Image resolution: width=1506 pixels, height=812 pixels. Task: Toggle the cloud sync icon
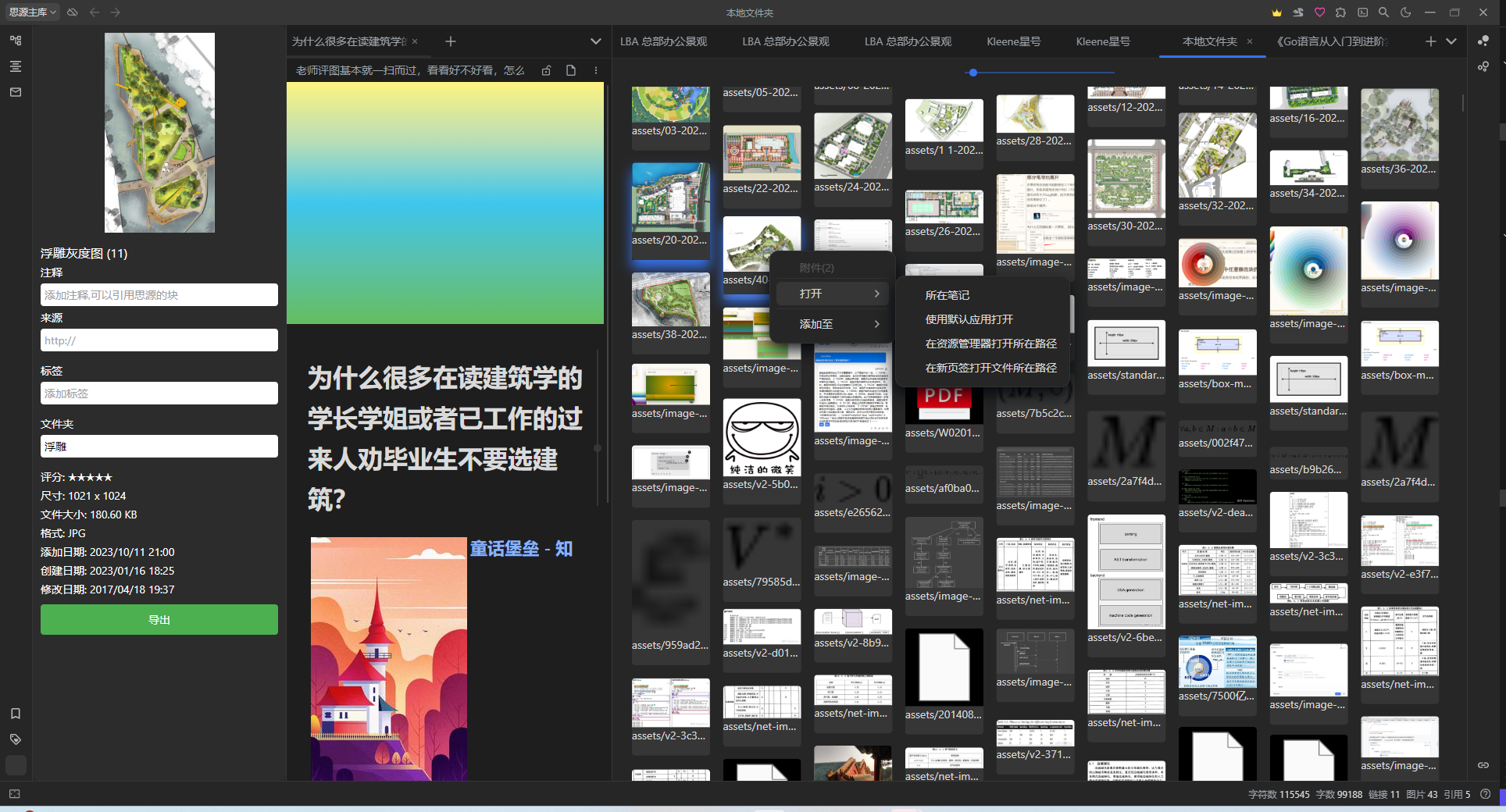click(x=73, y=12)
